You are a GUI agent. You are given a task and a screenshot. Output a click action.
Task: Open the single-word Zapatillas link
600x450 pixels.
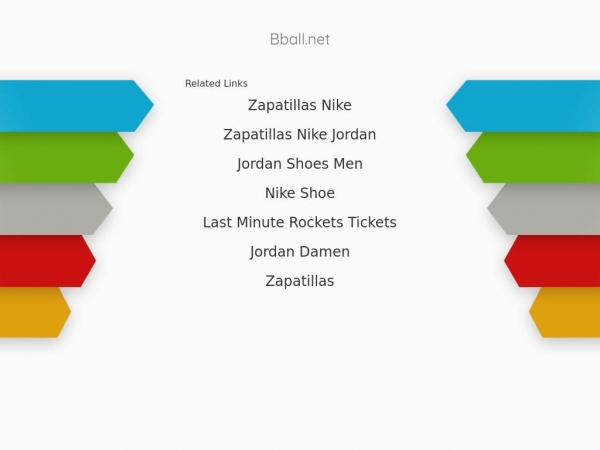(300, 281)
